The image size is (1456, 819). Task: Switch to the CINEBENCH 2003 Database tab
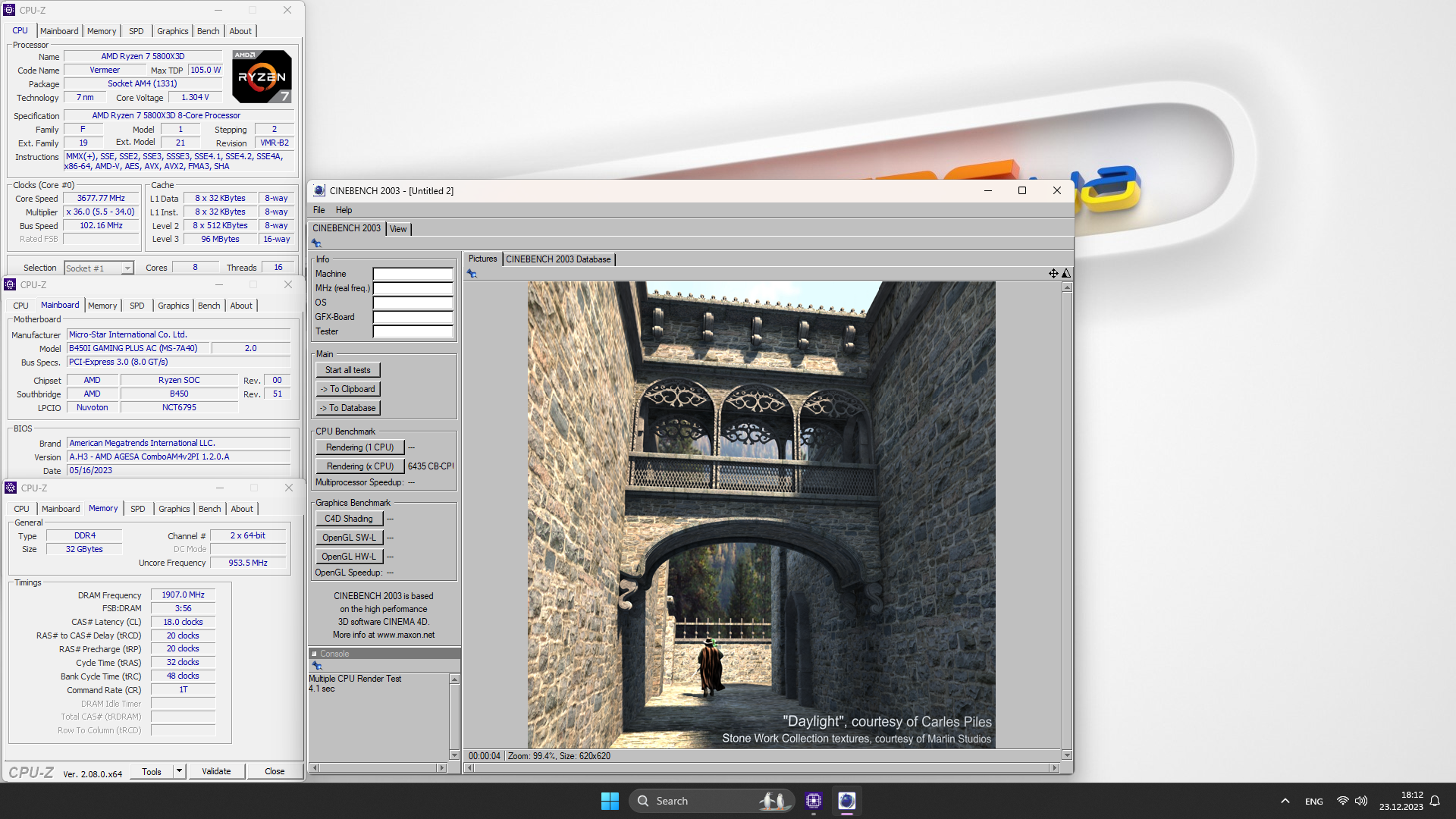click(x=558, y=259)
